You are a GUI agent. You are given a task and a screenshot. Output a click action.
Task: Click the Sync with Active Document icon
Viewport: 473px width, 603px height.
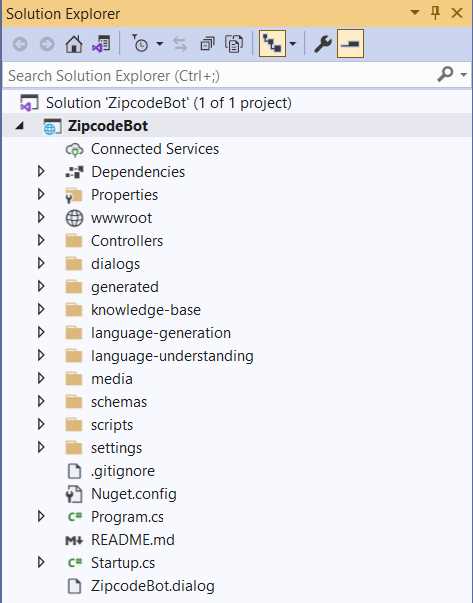[180, 44]
